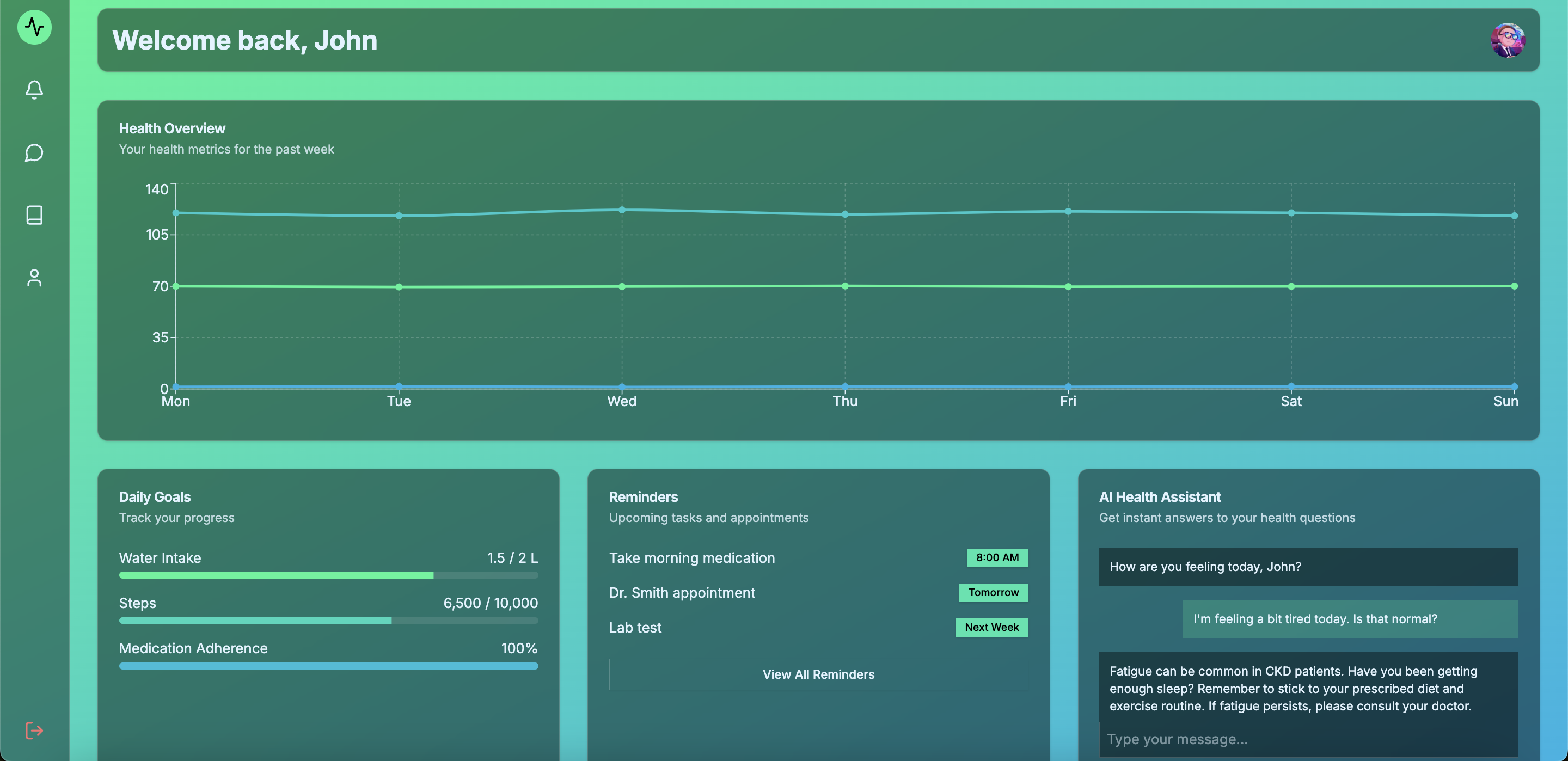Click the Water Intake progress bar
This screenshot has height=761, width=1568.
329,575
